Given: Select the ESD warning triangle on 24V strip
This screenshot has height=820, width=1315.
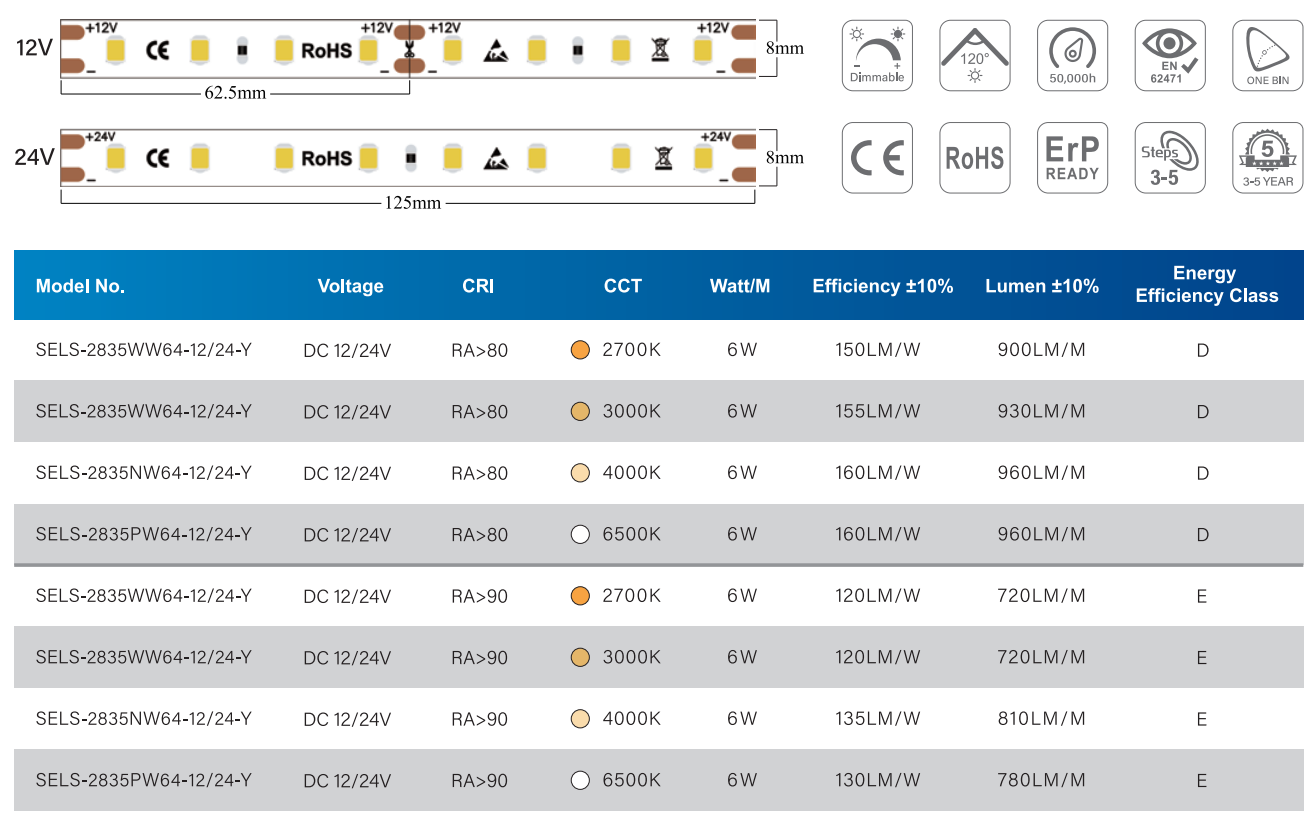Looking at the screenshot, I should tap(495, 158).
